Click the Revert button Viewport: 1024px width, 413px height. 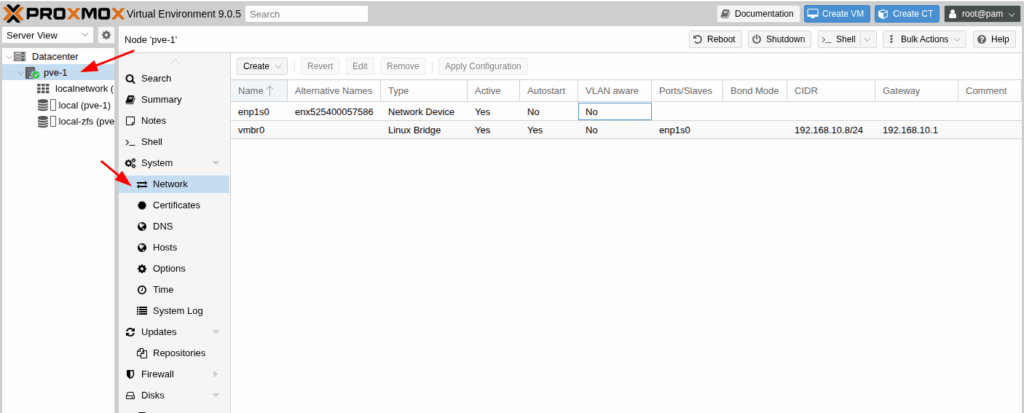[x=320, y=66]
